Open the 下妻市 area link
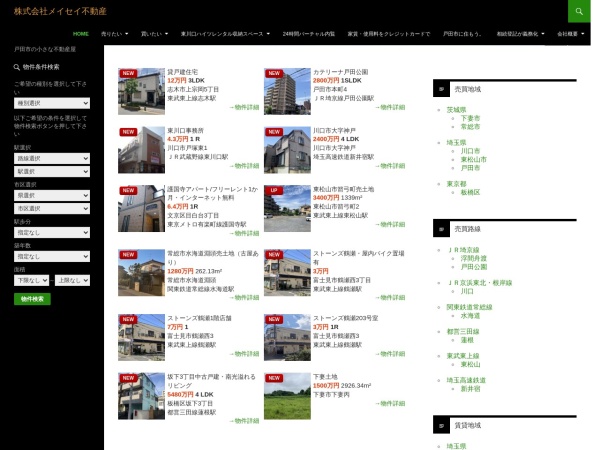The height and width of the screenshot is (450, 600). pos(470,118)
